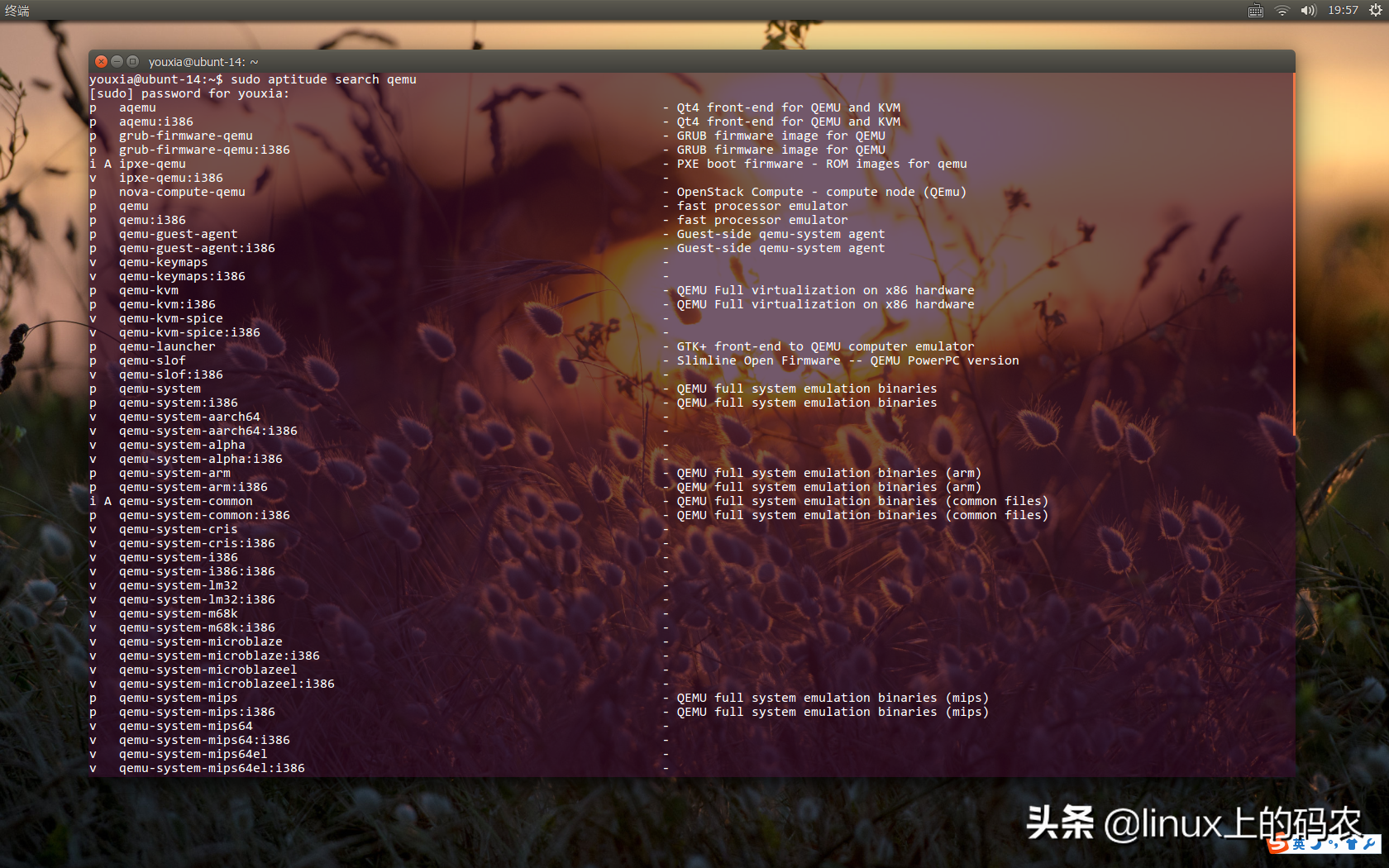The width and height of the screenshot is (1389, 868).
Task: Click the OpenStack Compute - compute node description
Action: point(822,192)
